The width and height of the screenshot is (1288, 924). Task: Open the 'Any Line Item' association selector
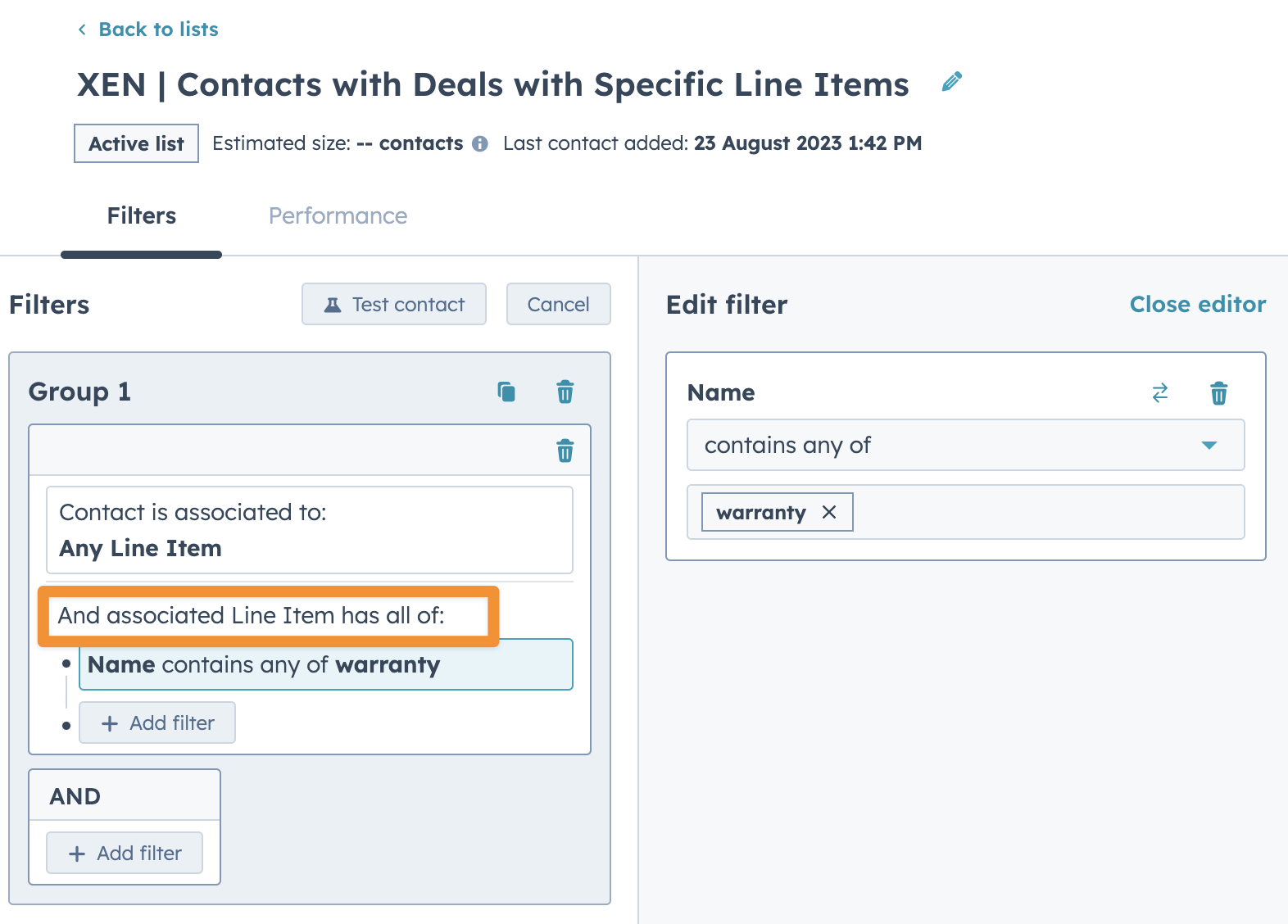pyautogui.click(x=309, y=530)
